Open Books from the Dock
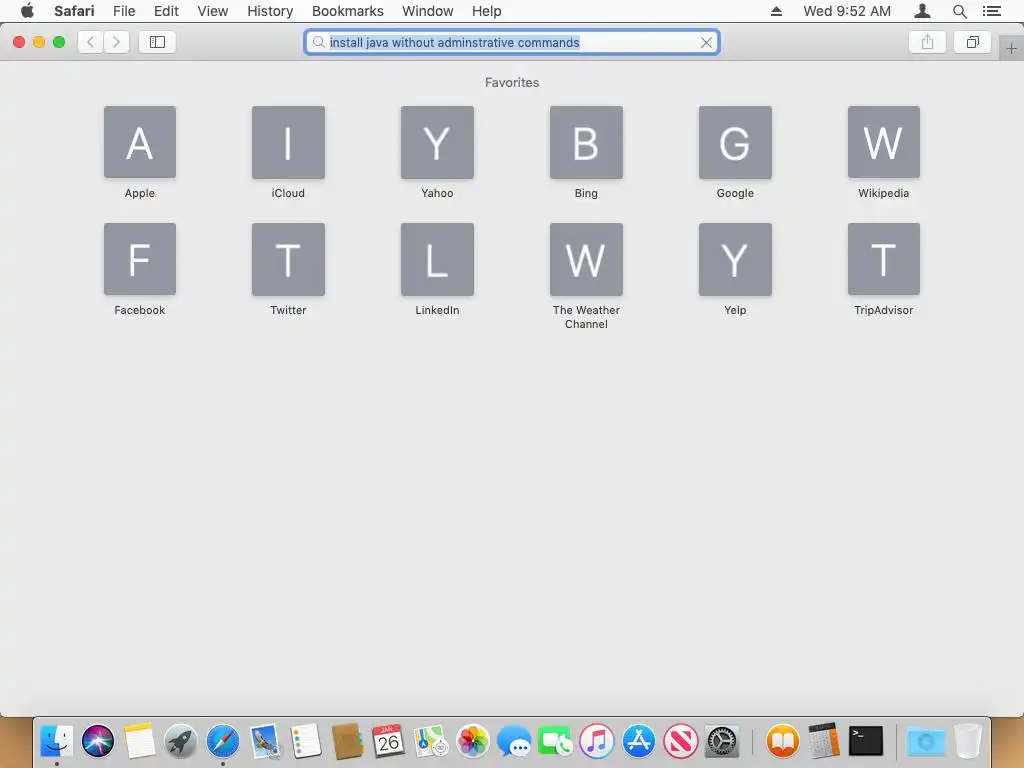 point(782,741)
